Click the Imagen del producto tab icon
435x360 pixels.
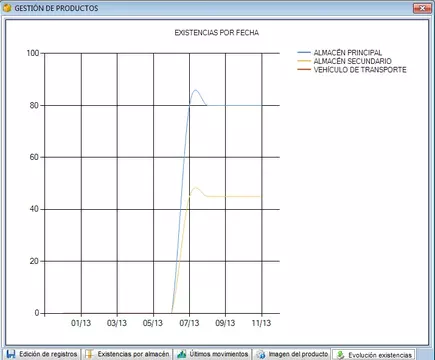click(261, 354)
